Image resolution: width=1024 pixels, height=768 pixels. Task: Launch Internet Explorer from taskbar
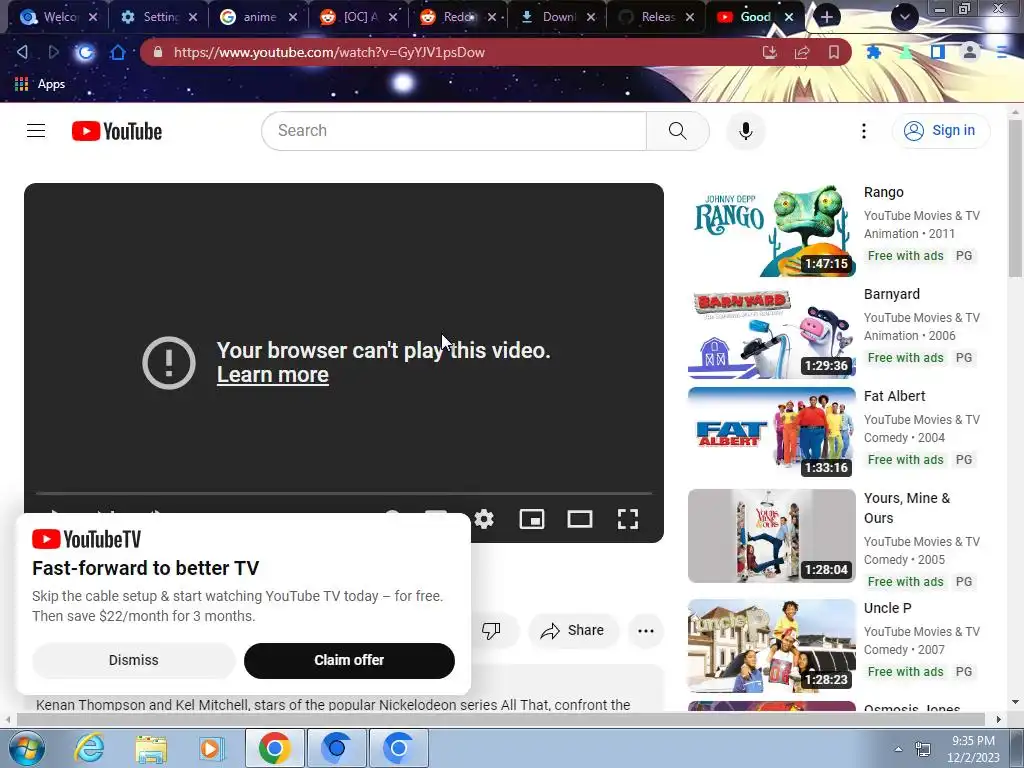coord(89,748)
